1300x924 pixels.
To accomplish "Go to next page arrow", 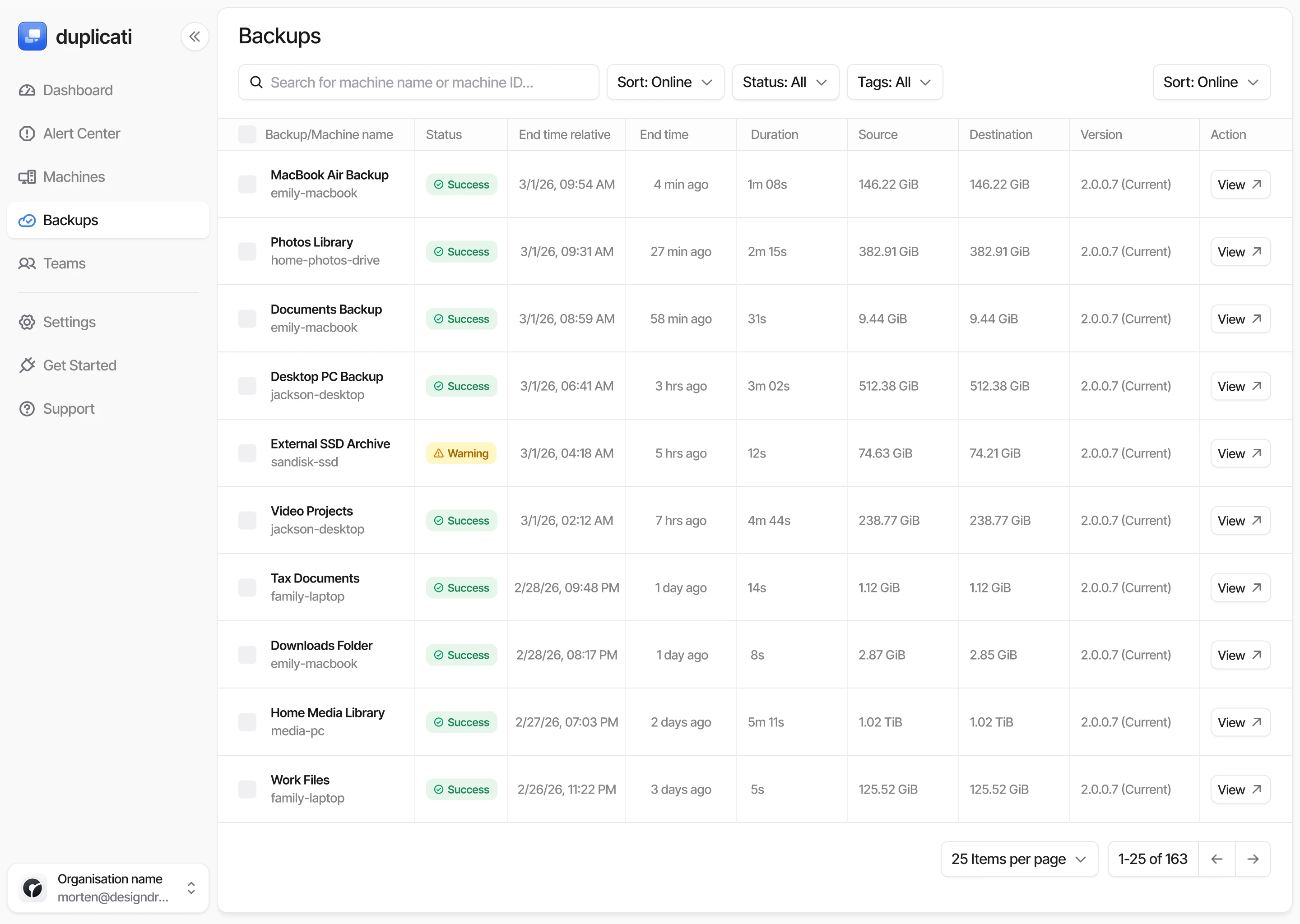I will (x=1252, y=859).
